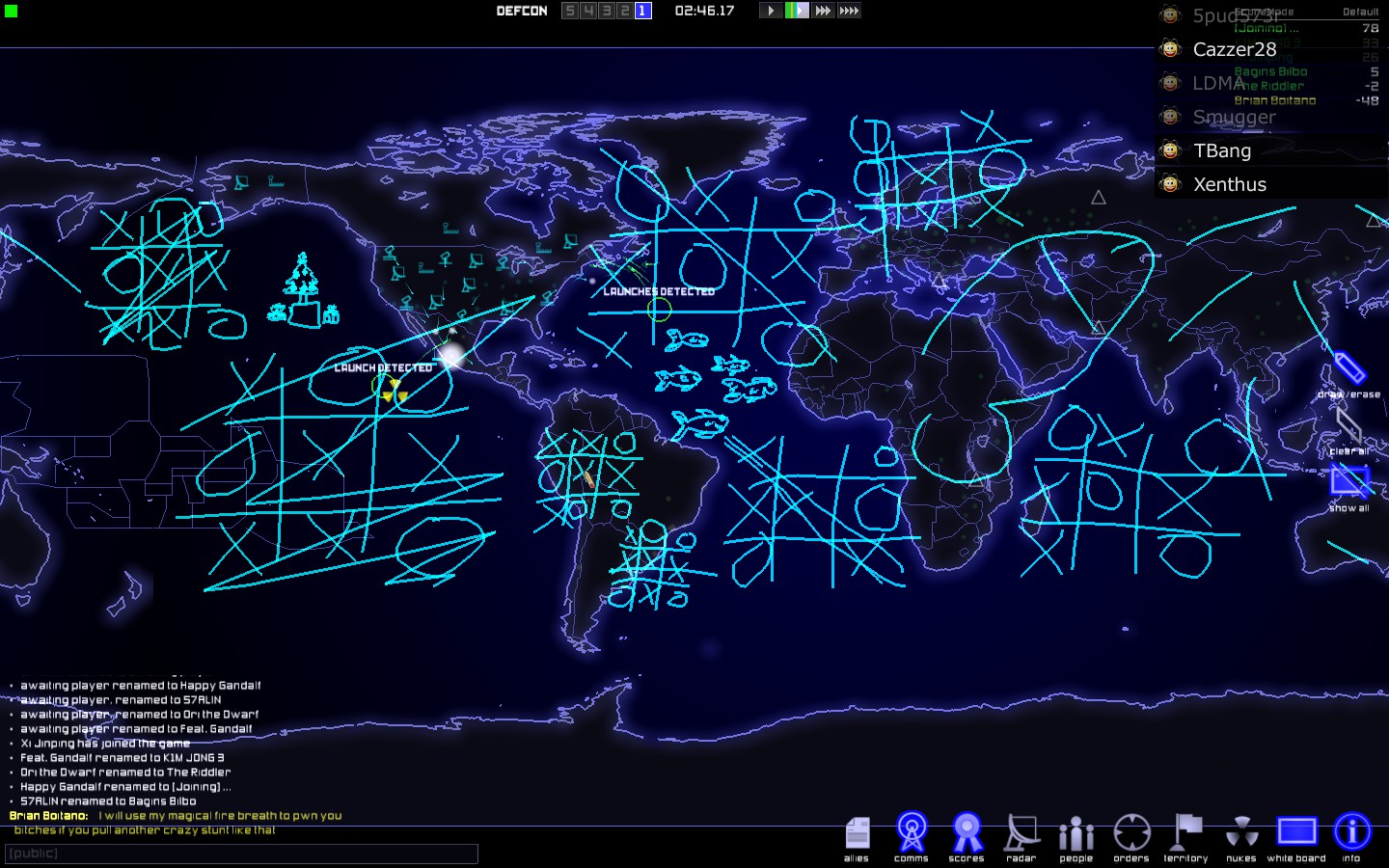This screenshot has height=868, width=1389.
Task: Select the highlighted 5x speed button
Action: tap(797, 11)
